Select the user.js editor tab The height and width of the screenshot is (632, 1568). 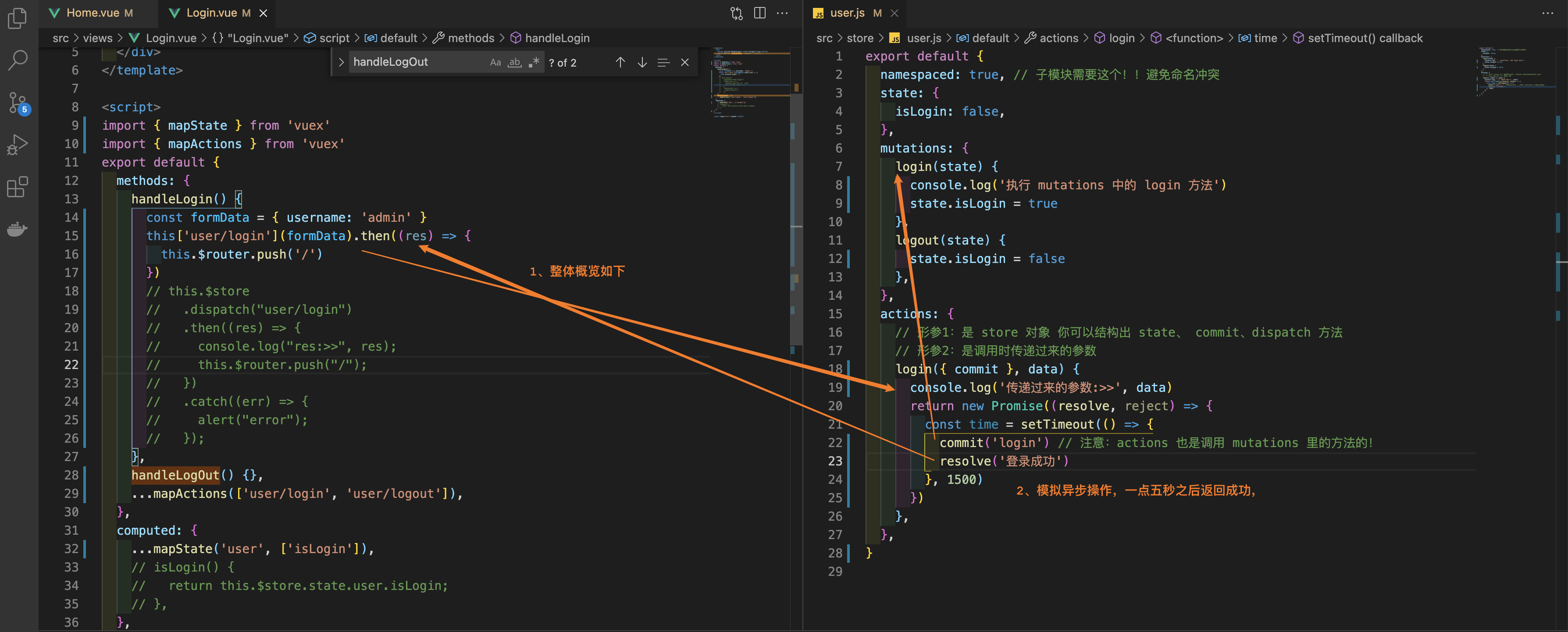tap(847, 13)
